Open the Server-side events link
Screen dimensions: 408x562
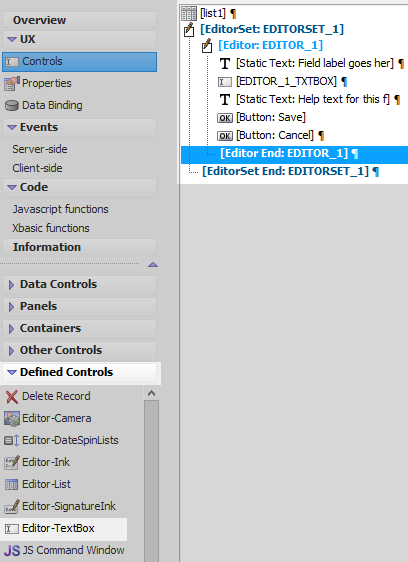40,149
